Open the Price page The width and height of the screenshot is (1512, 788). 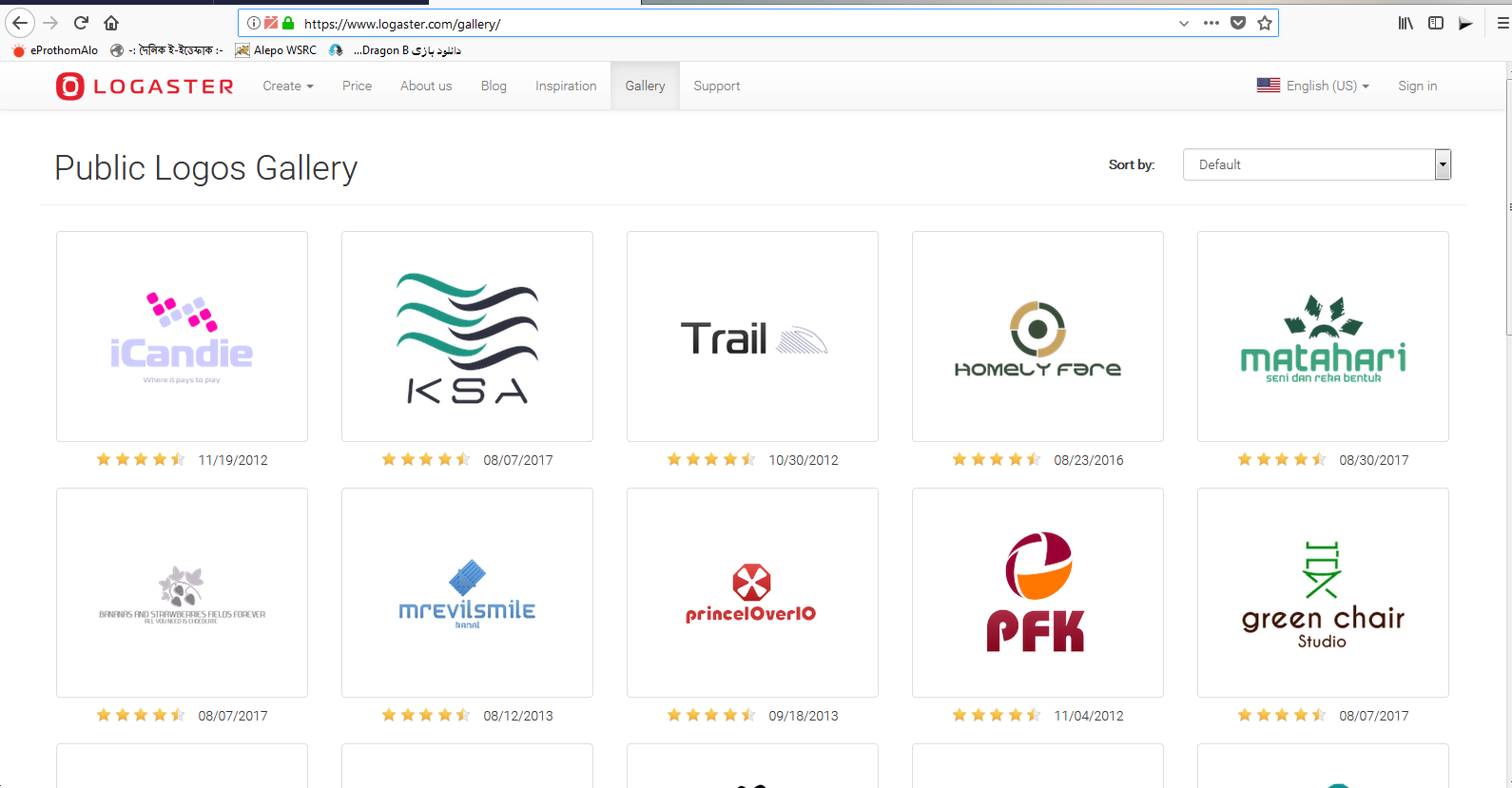pos(358,86)
